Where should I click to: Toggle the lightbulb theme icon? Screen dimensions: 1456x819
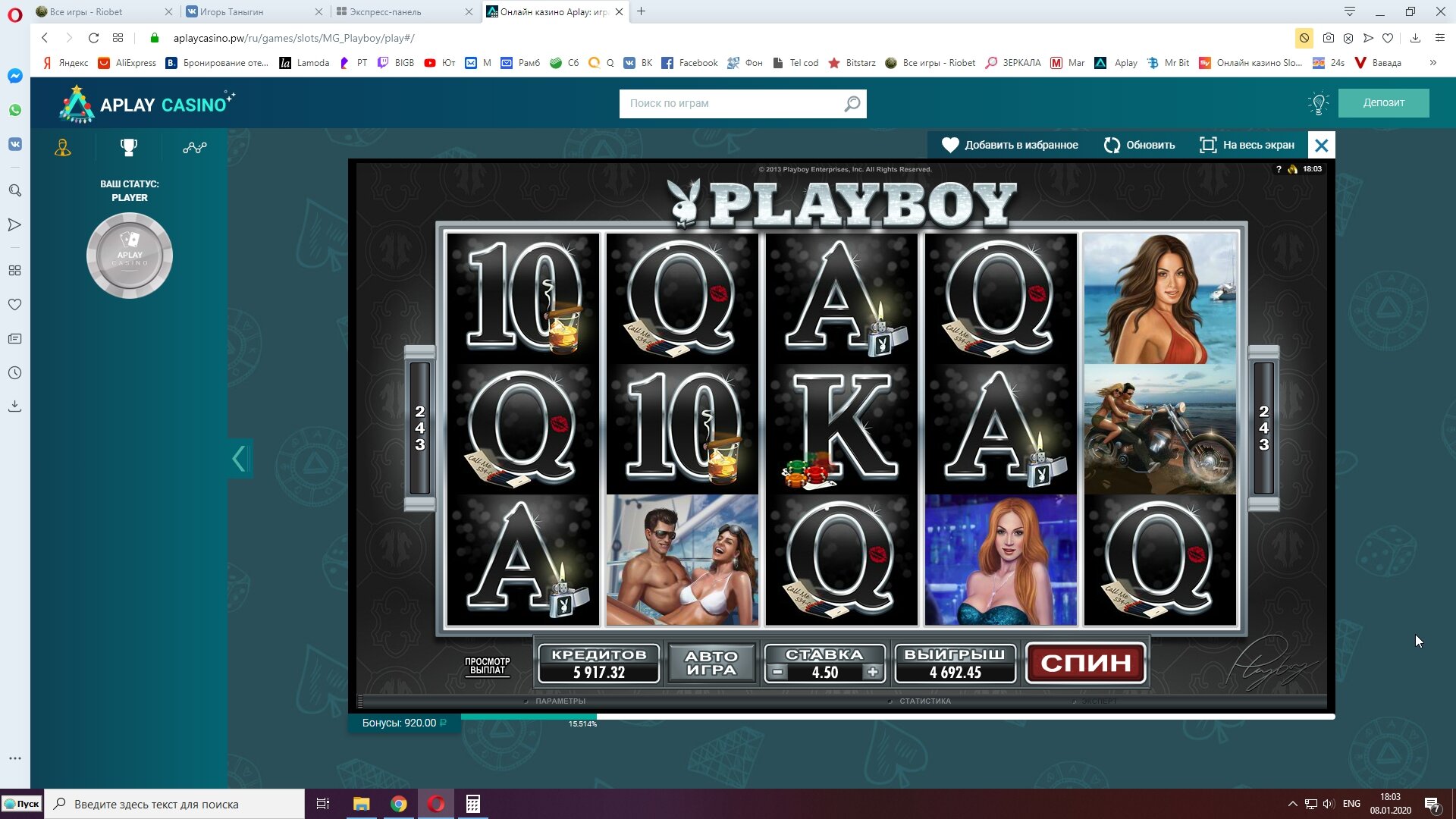click(1318, 103)
